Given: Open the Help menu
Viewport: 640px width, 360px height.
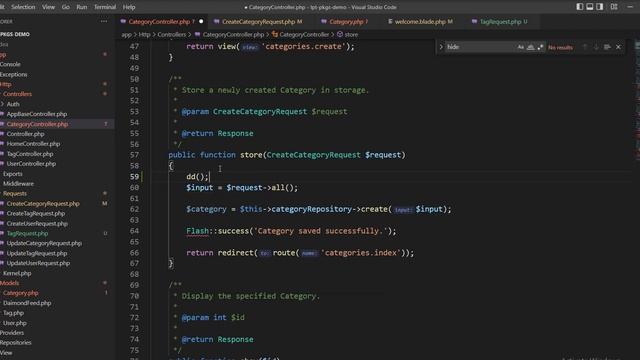Looking at the screenshot, I should click(x=129, y=7).
